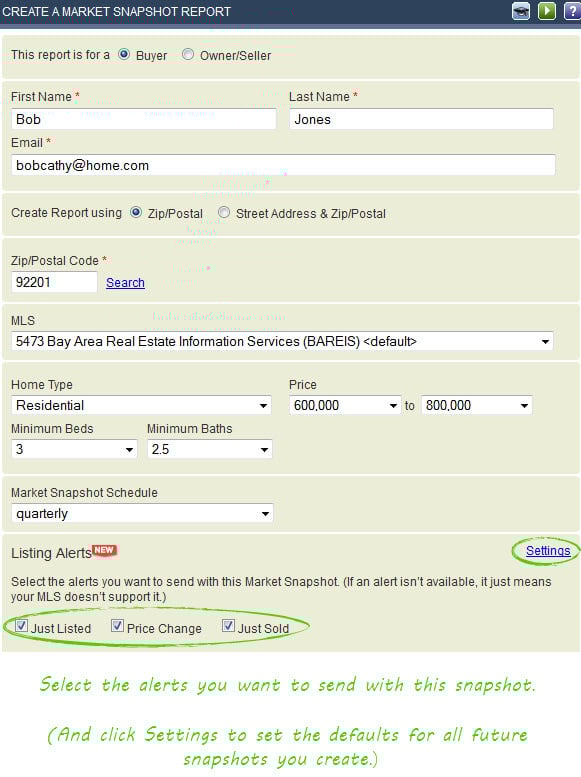Image resolution: width=581 pixels, height=777 pixels.
Task: Click the 'Market Snapshot Schedule' label
Action: point(84,493)
